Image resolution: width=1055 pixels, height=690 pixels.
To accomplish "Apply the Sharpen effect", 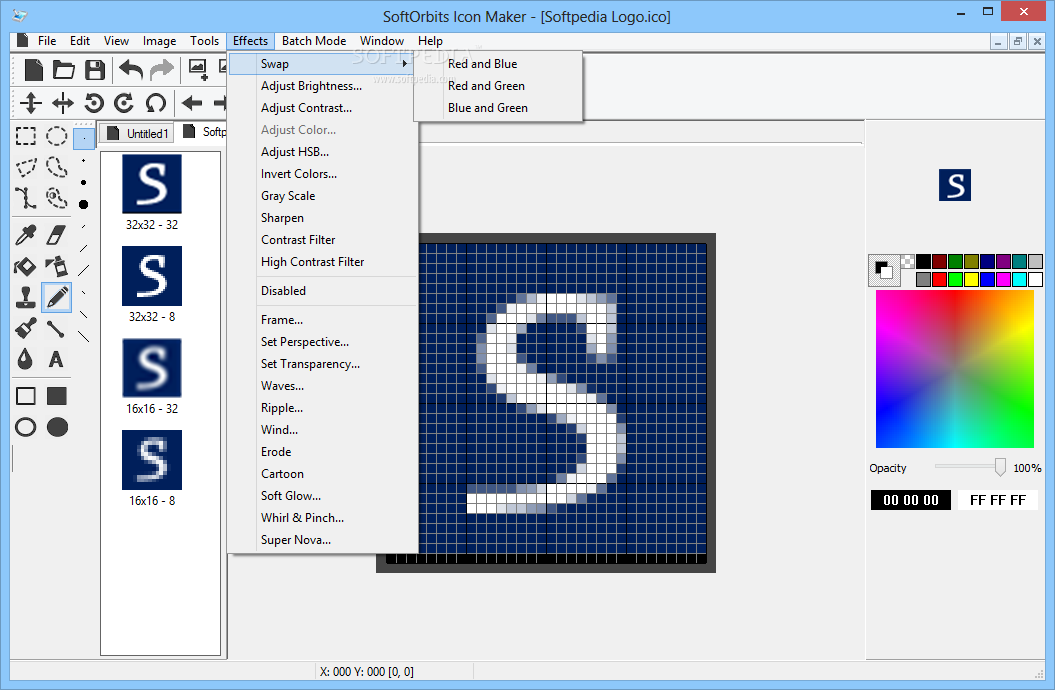I will 322,219.
